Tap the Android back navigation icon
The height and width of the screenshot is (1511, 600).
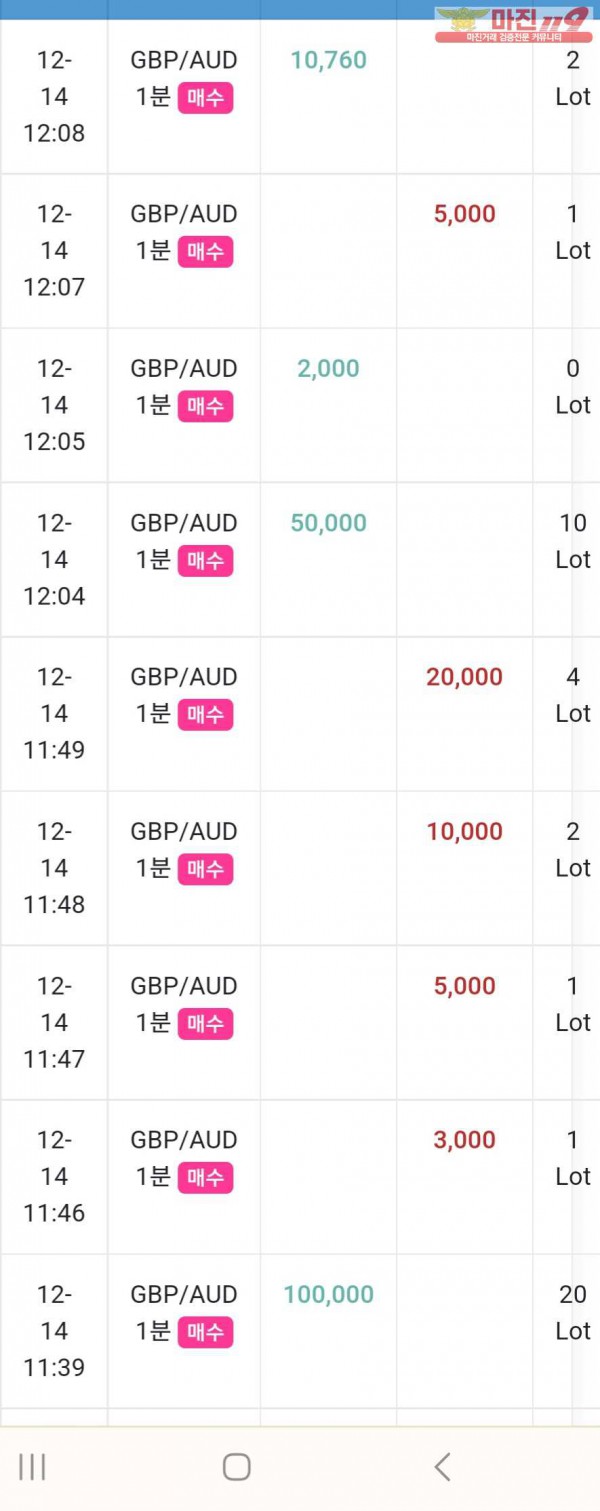pos(442,1467)
